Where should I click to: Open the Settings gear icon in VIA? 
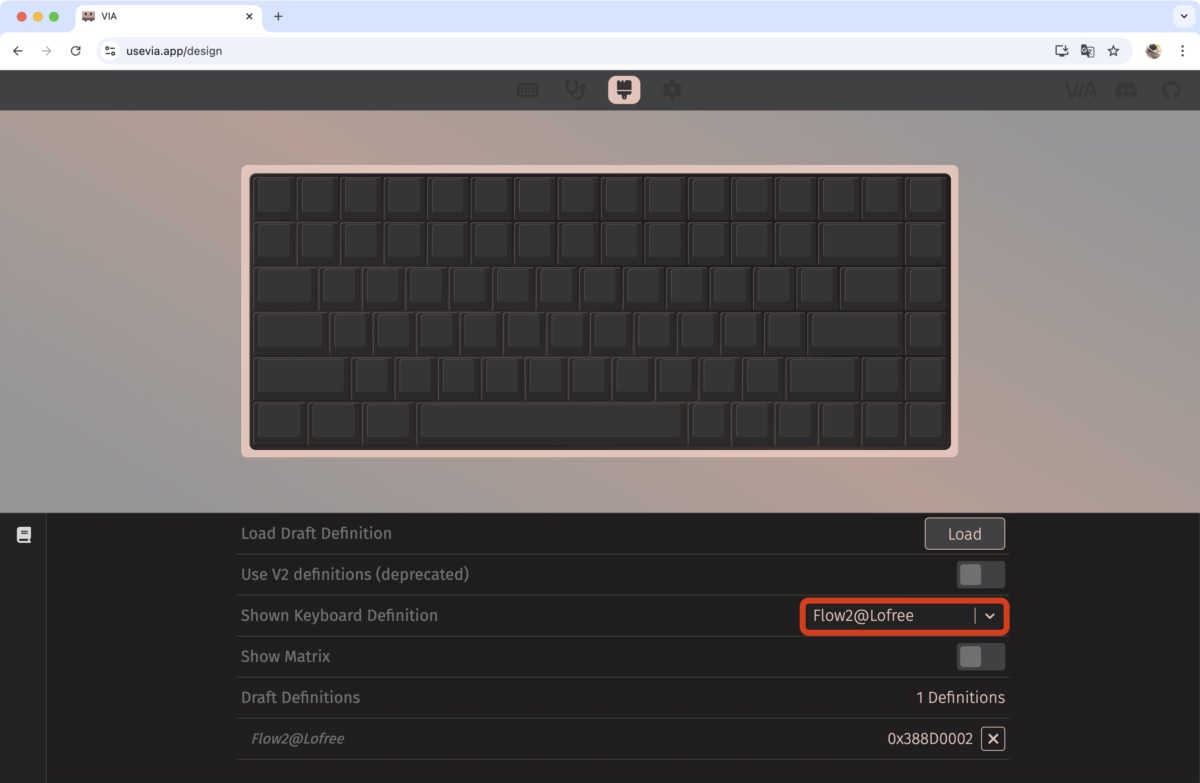[672, 90]
